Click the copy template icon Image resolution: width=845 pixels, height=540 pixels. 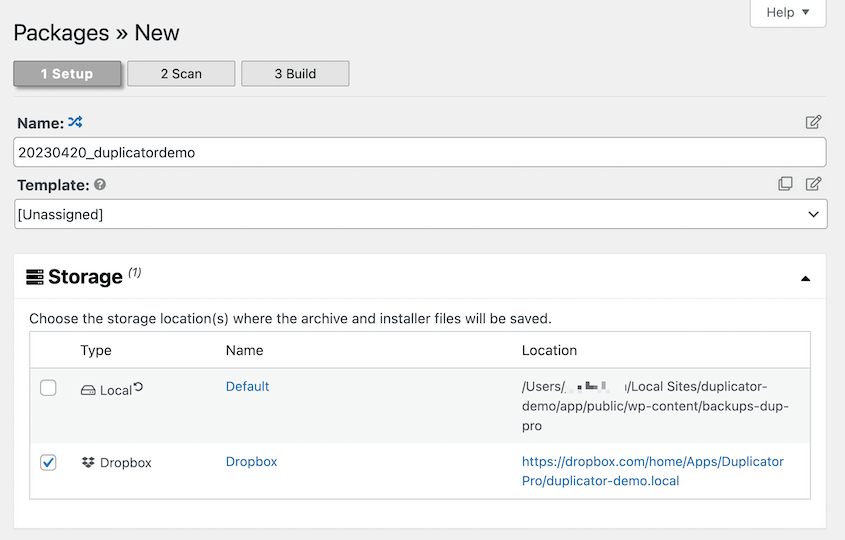point(785,184)
